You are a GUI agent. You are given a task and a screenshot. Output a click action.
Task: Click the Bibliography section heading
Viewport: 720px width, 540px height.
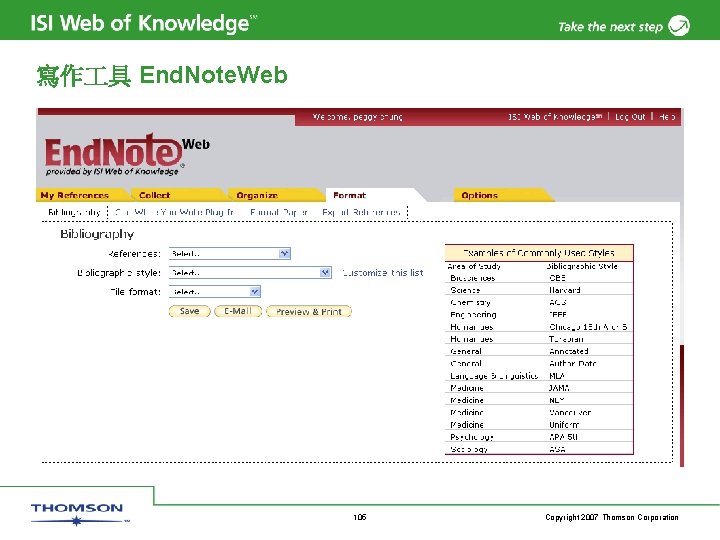pos(97,234)
